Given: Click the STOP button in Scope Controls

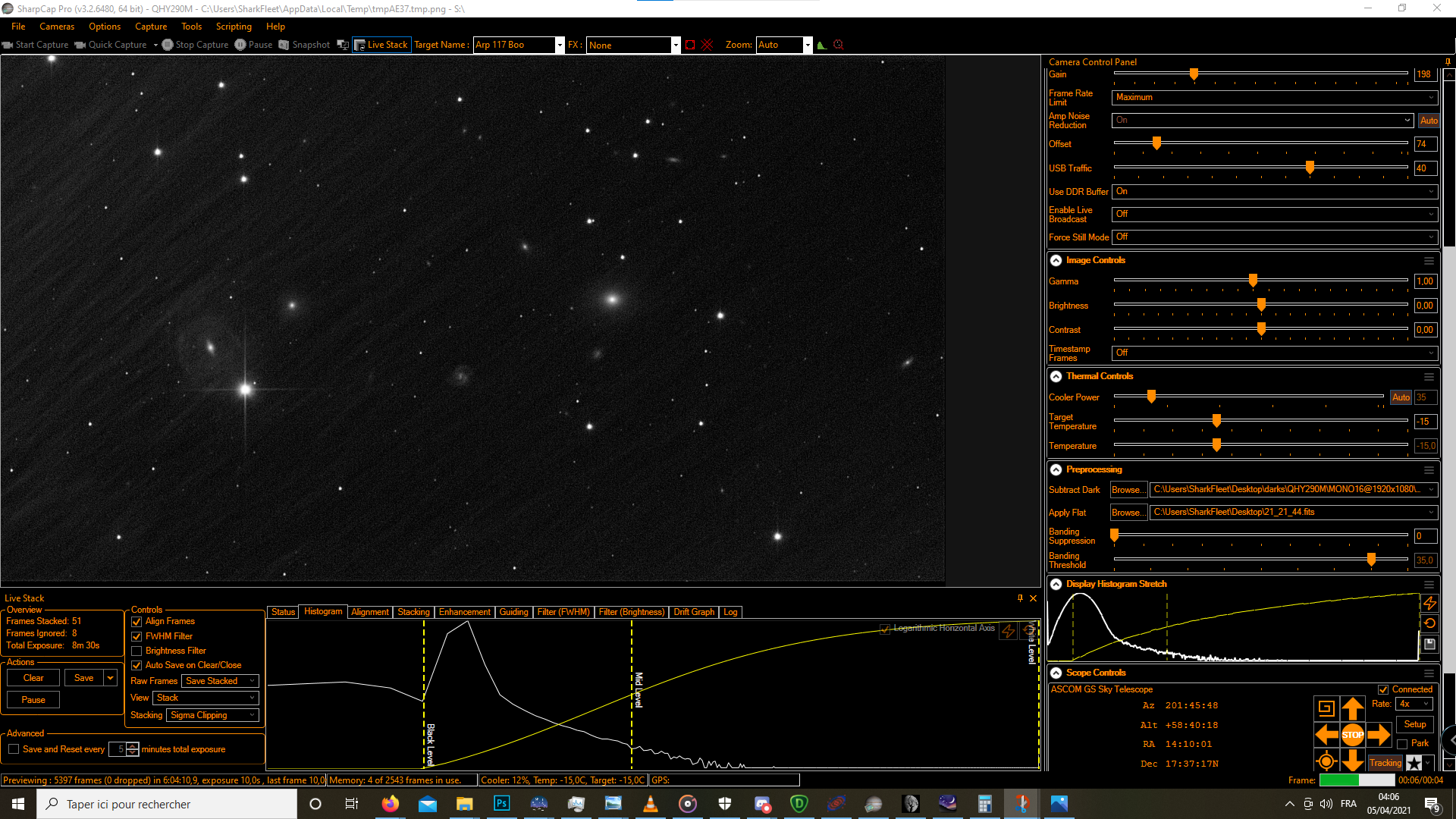Looking at the screenshot, I should (1352, 734).
